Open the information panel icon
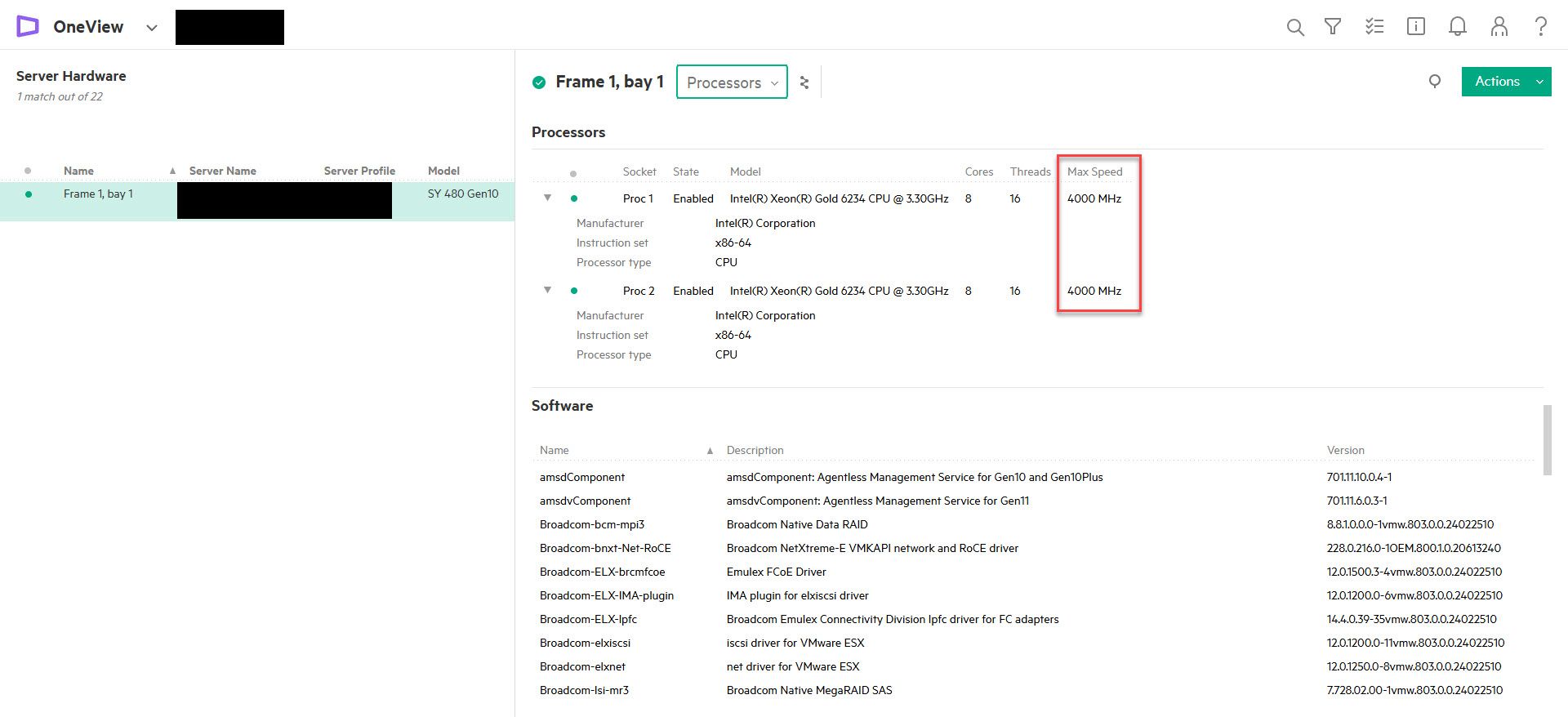This screenshot has height=717, width=1568. pos(1416,27)
